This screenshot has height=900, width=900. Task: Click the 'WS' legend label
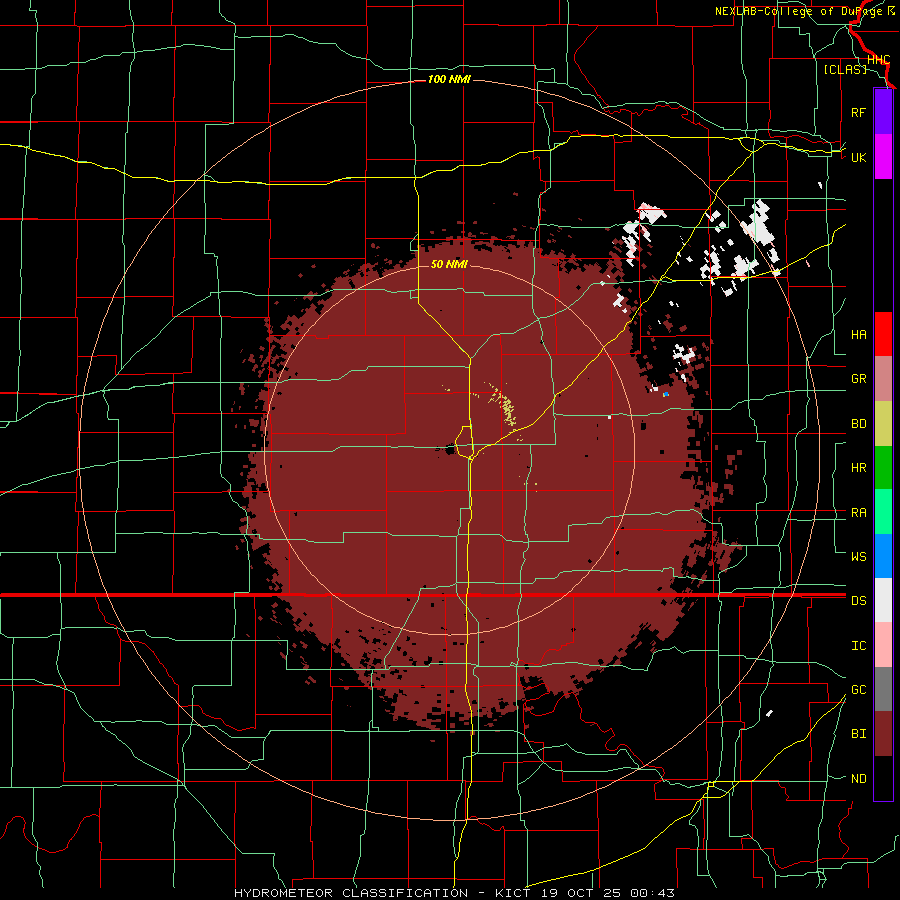(858, 556)
